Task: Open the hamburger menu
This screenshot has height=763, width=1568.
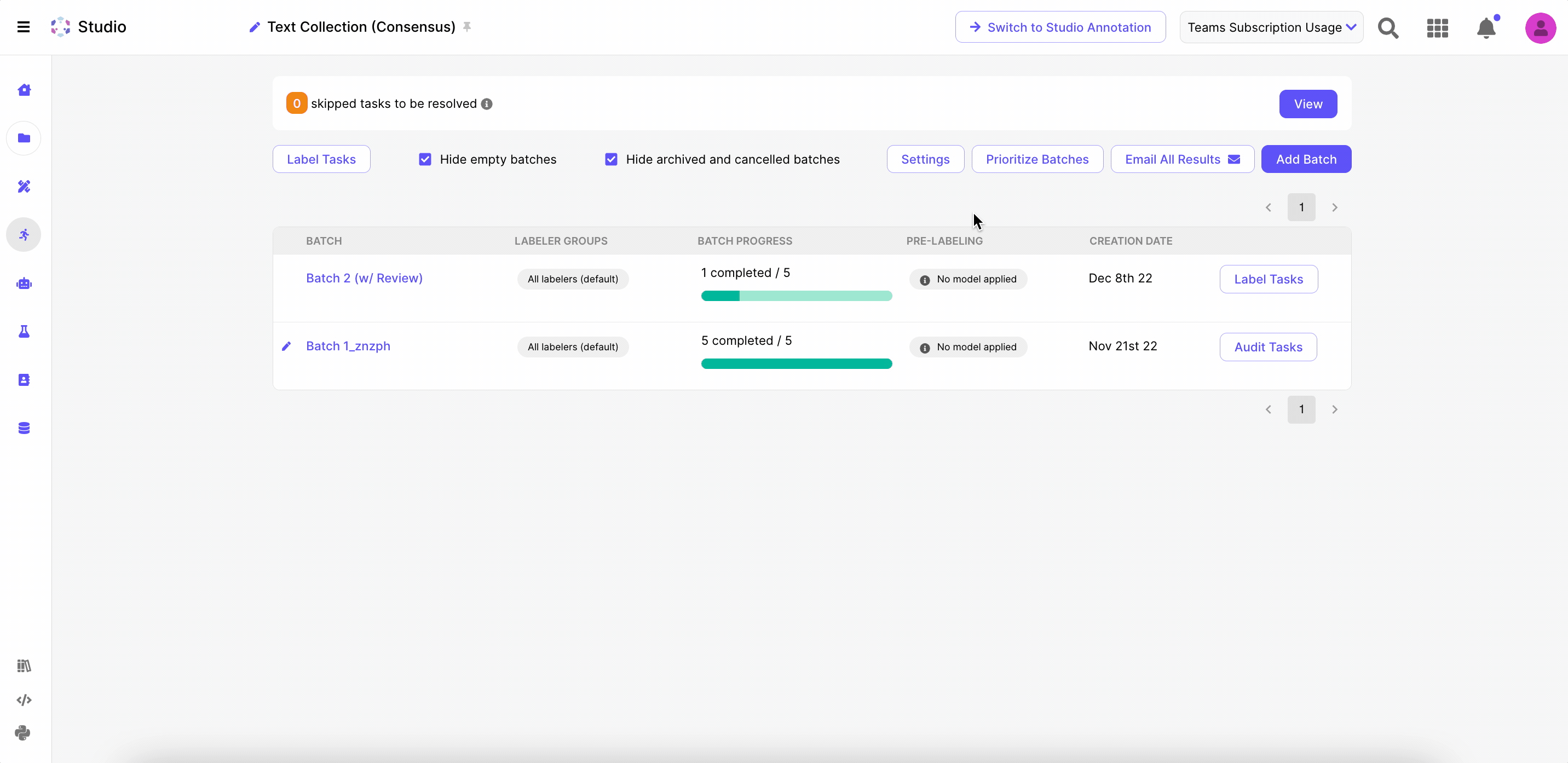Action: (23, 27)
